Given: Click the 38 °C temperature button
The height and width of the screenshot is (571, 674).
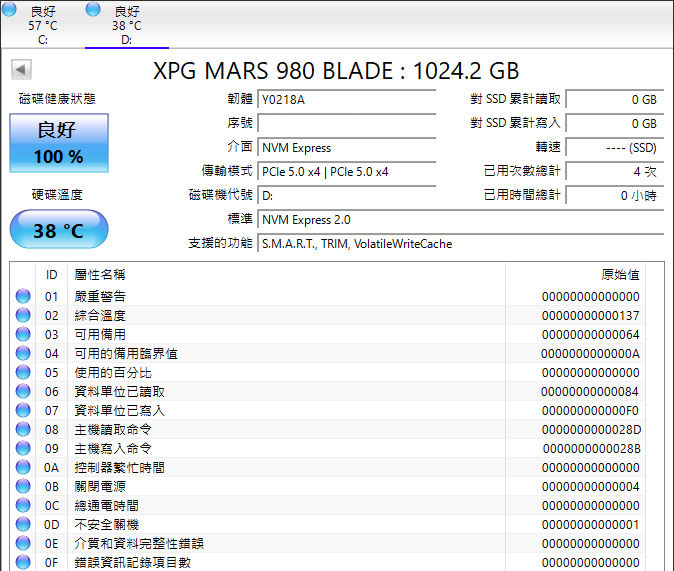Looking at the screenshot, I should [59, 229].
